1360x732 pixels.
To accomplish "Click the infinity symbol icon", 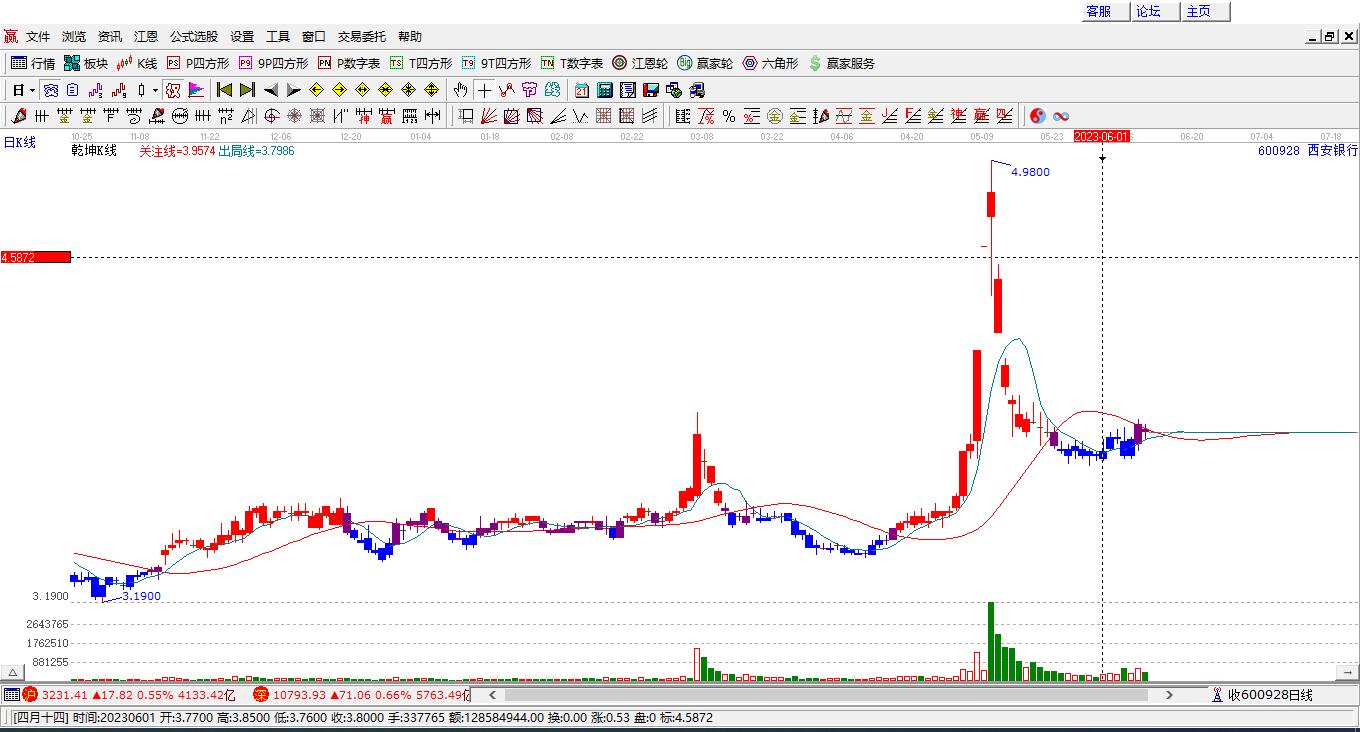I will [x=1061, y=116].
